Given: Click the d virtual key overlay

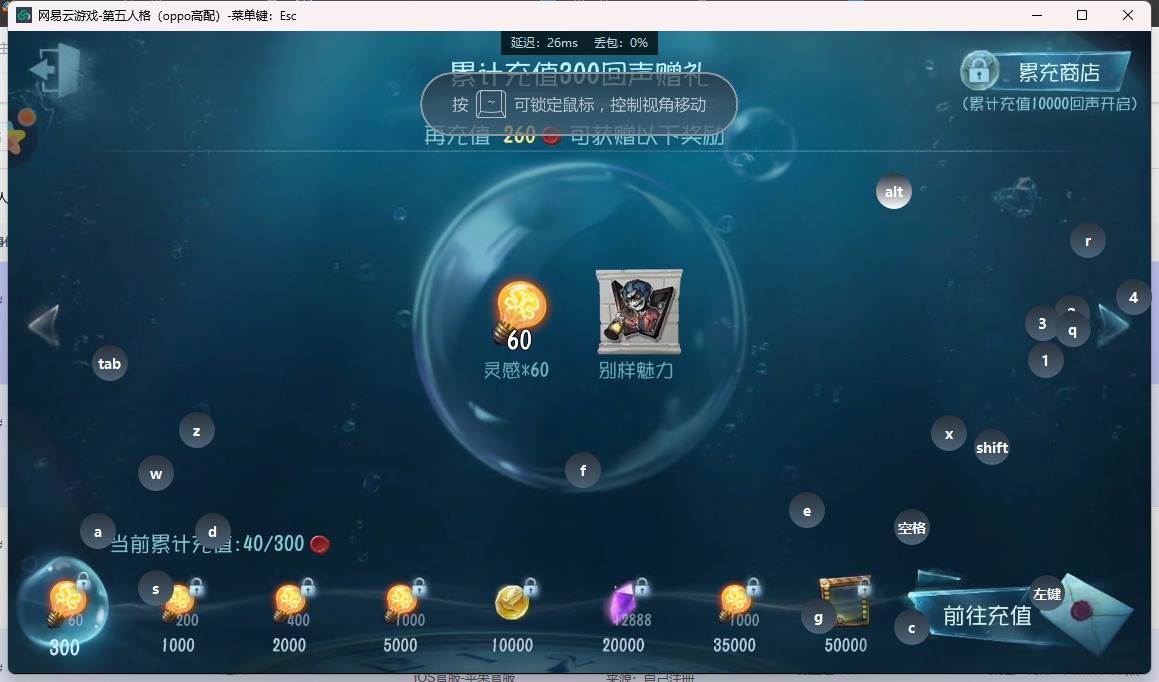Looking at the screenshot, I should [212, 531].
